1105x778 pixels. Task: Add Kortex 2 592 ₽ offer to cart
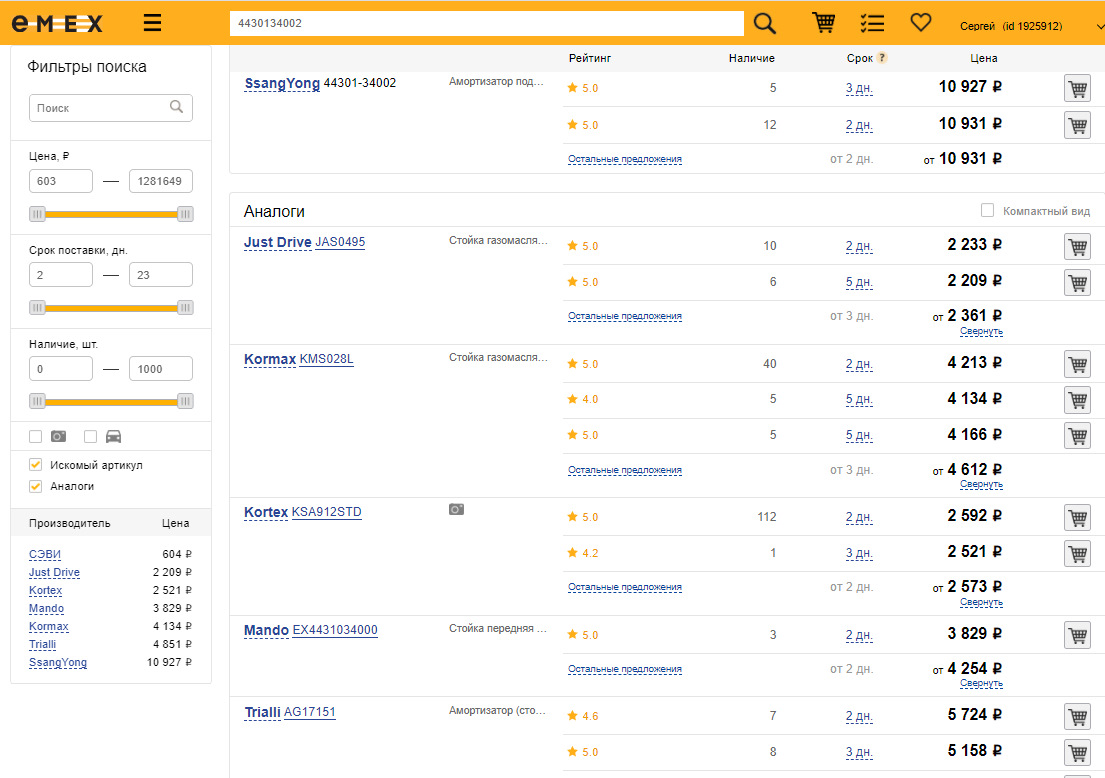pos(1077,517)
